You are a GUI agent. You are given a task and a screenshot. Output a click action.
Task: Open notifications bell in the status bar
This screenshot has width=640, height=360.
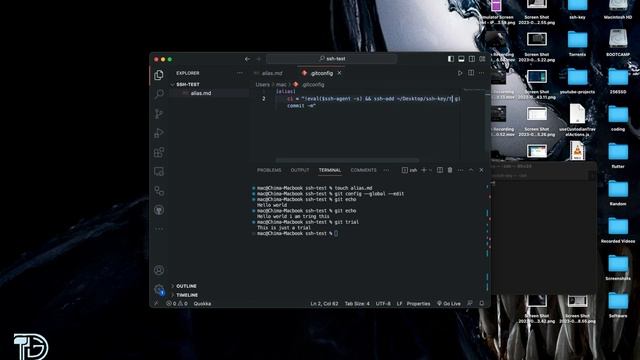(482, 304)
